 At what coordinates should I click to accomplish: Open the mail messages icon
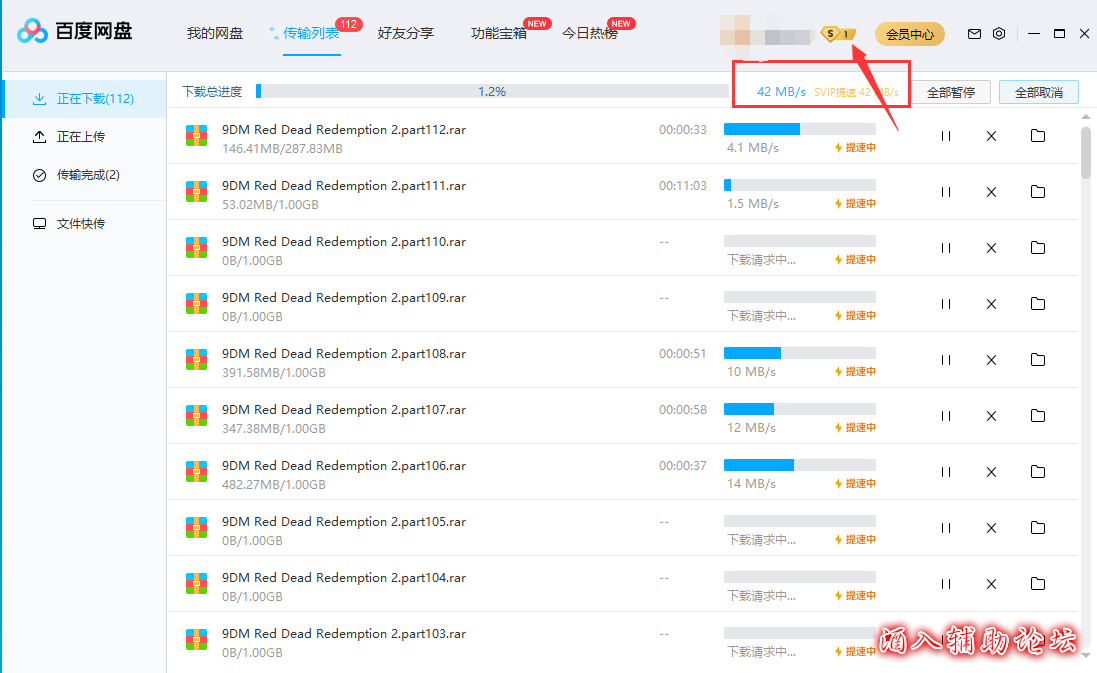click(974, 34)
